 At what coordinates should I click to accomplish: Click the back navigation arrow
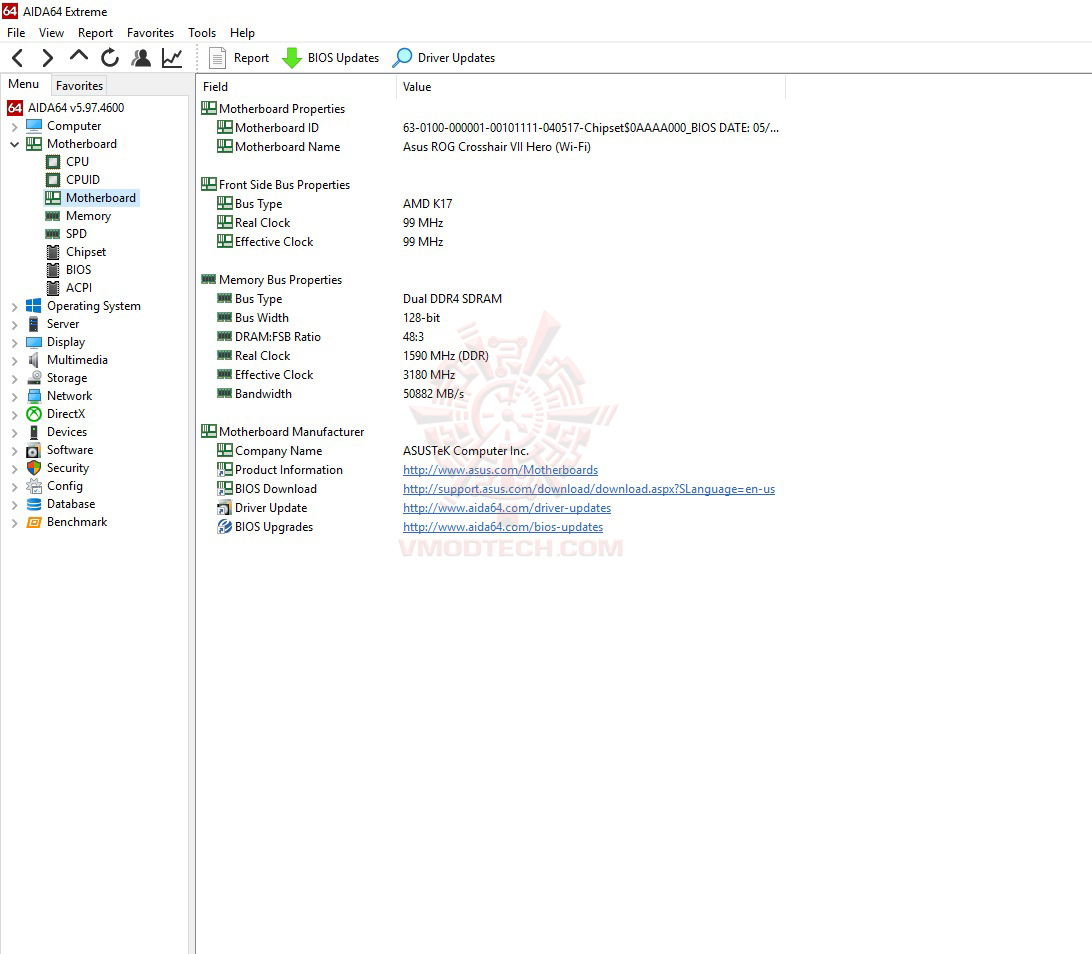[x=16, y=58]
